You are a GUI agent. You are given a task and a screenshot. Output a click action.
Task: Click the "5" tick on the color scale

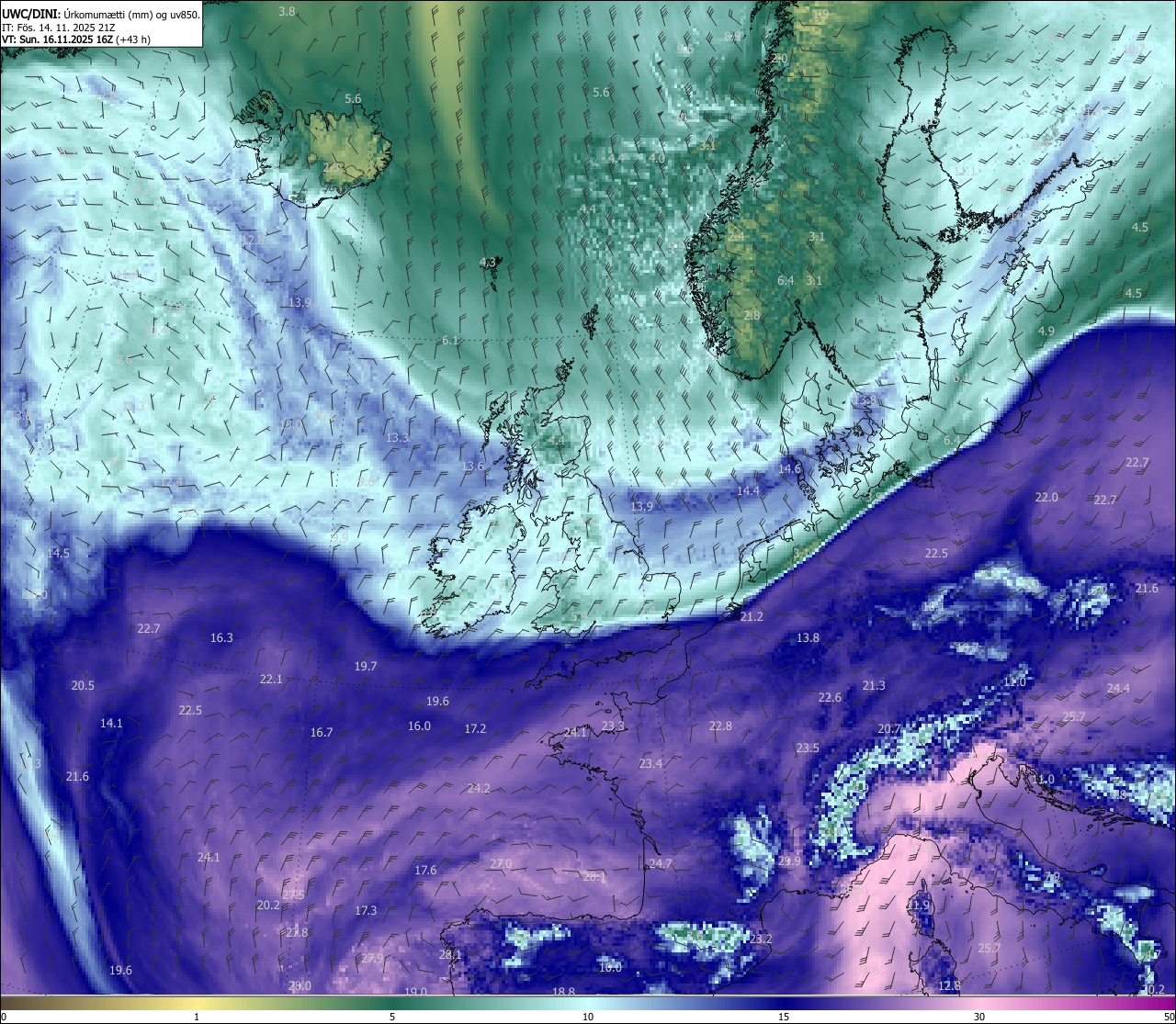pyautogui.click(x=392, y=1017)
